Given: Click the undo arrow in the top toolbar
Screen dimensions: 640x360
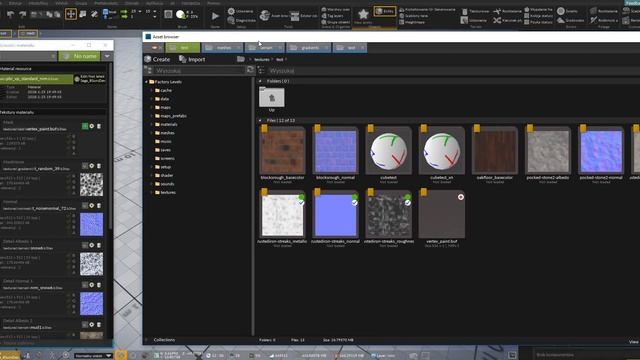Looking at the screenshot, I should click(x=11, y=14).
